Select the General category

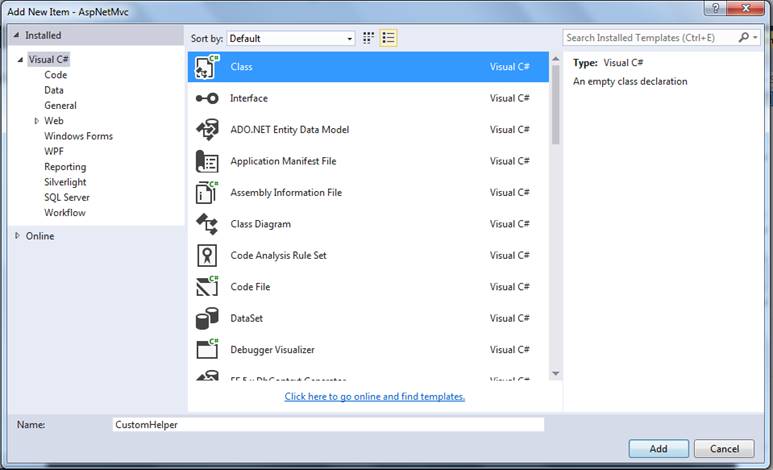coord(60,106)
